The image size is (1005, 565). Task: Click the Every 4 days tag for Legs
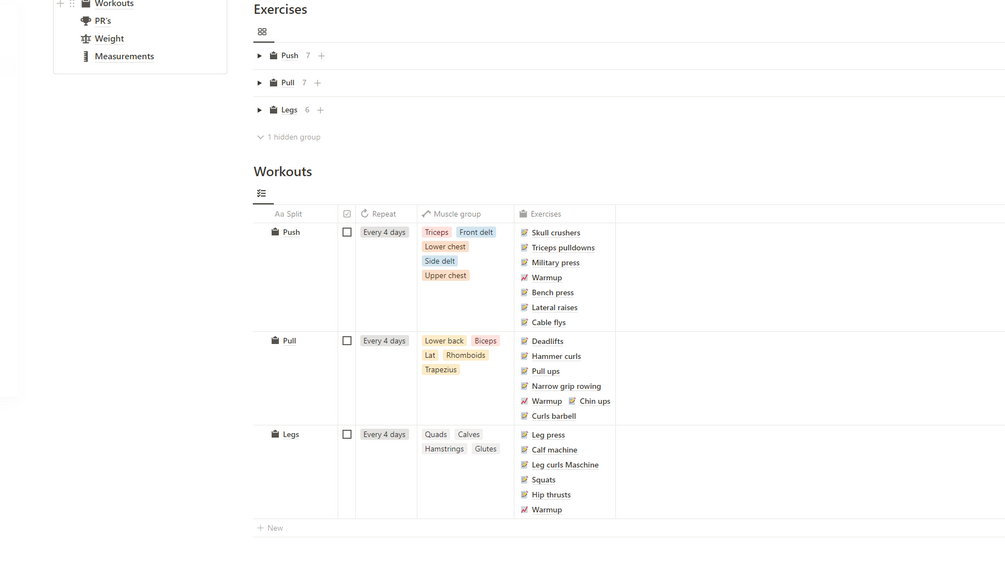(384, 435)
